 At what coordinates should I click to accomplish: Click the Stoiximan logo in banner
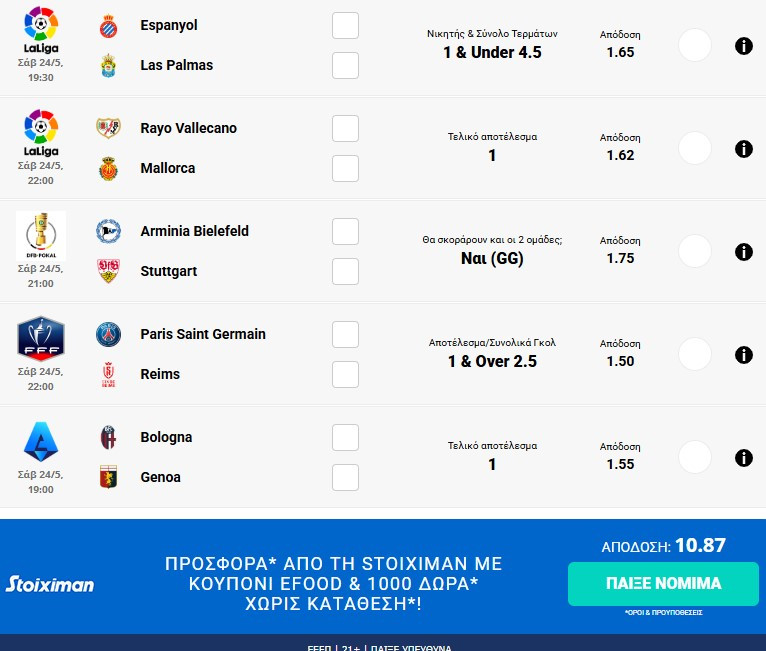pyautogui.click(x=50, y=583)
